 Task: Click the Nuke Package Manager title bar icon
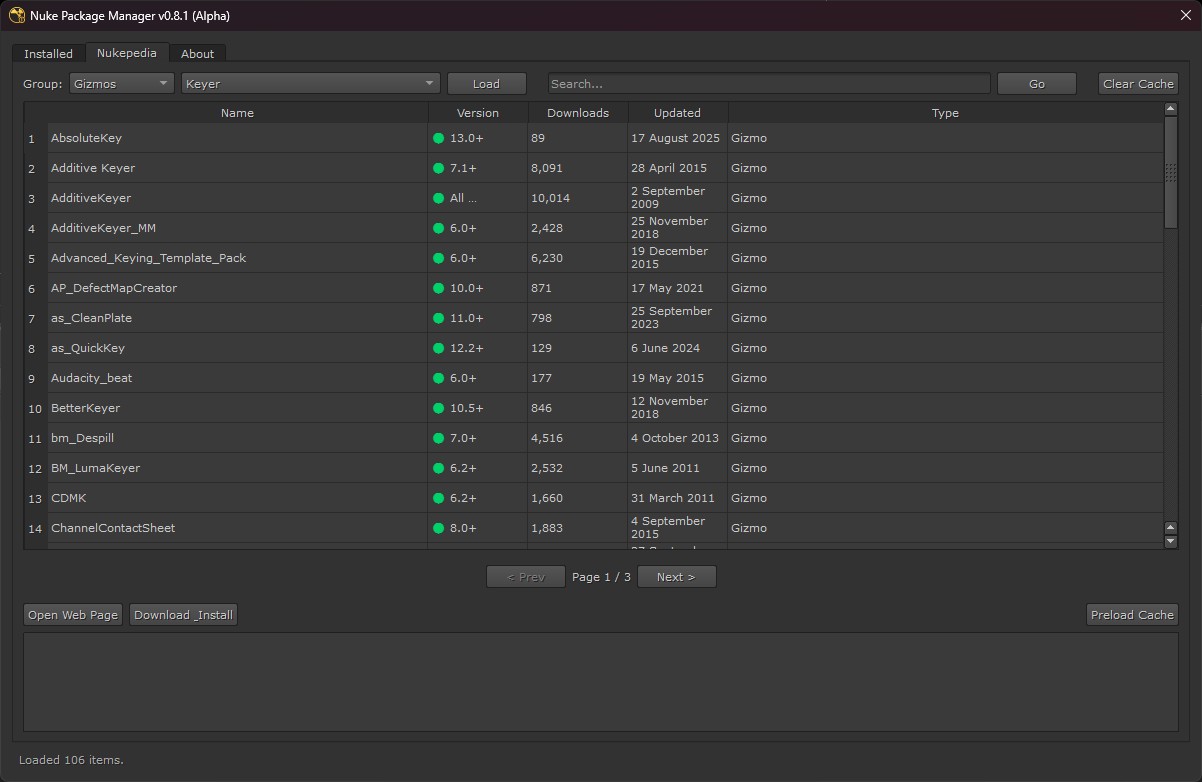coord(16,15)
